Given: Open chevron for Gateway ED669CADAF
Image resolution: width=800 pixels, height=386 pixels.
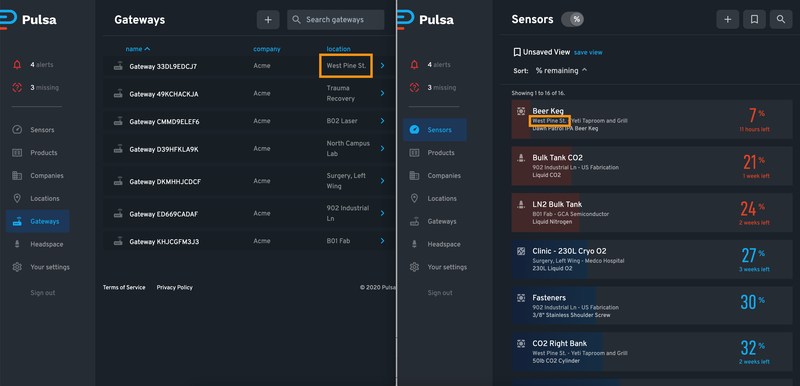Looking at the screenshot, I should [x=383, y=214].
